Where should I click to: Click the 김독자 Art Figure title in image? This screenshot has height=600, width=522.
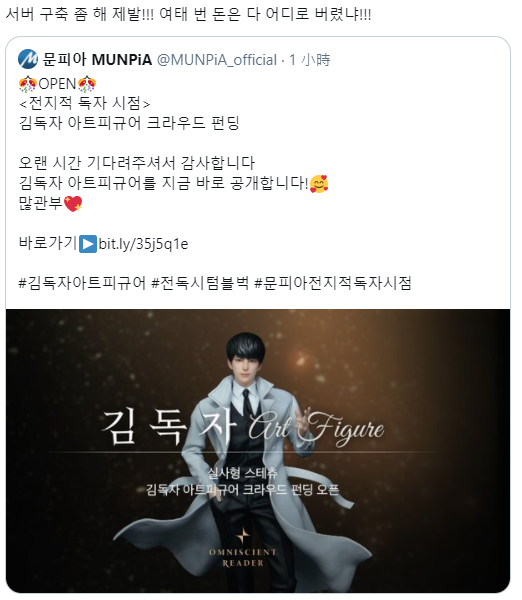point(242,426)
